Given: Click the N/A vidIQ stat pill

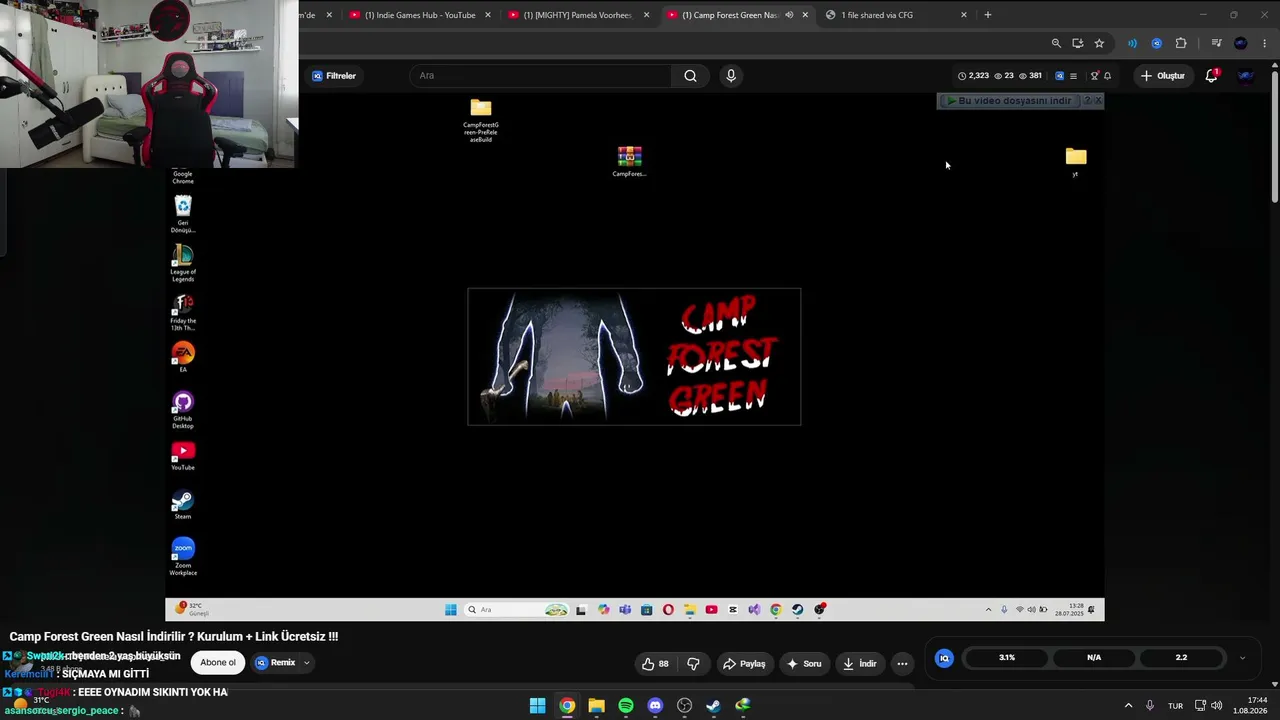Looking at the screenshot, I should [1094, 658].
